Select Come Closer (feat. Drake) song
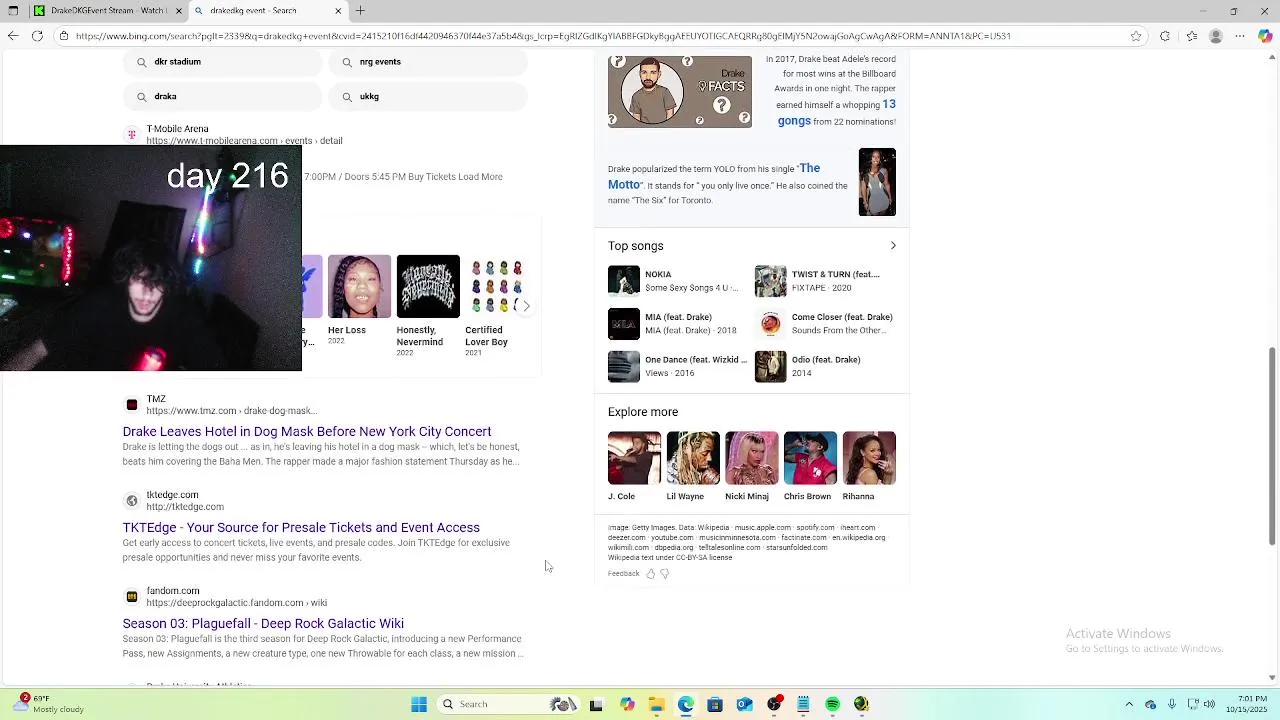 [825, 324]
